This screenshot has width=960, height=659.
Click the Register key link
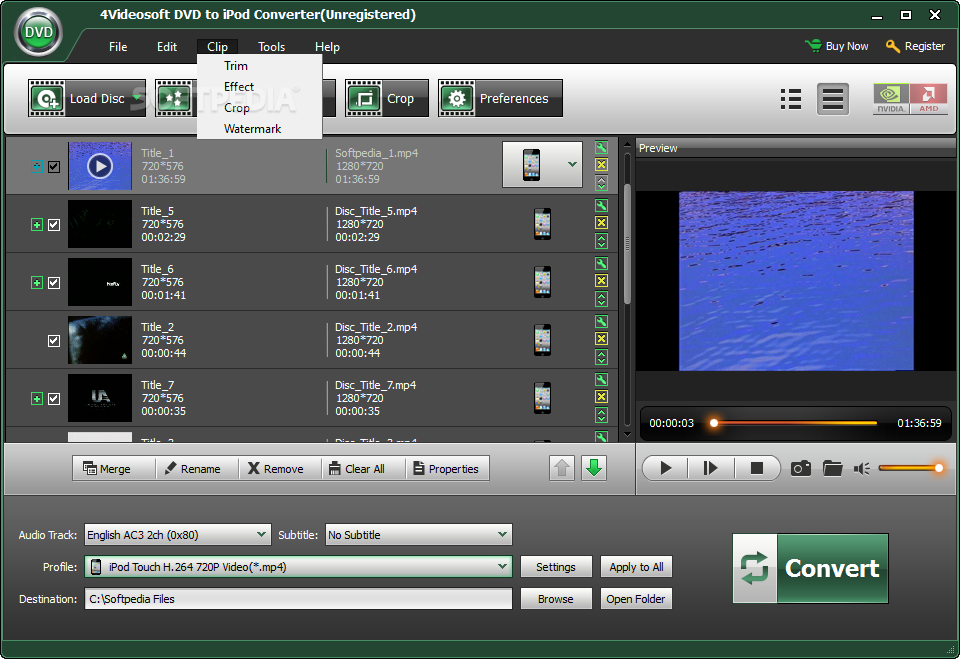(915, 46)
